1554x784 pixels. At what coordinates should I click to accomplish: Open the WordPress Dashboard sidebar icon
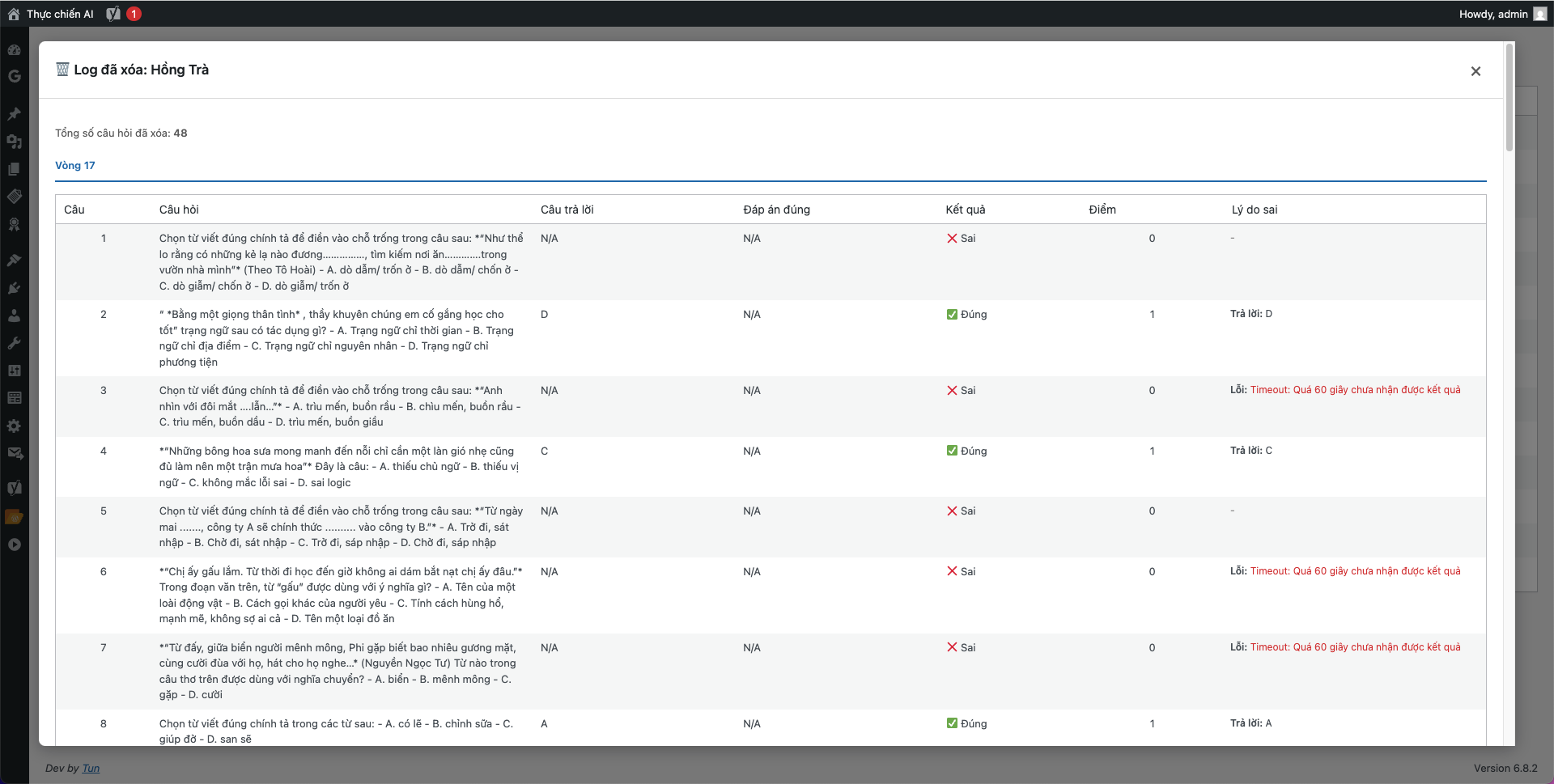pos(14,49)
